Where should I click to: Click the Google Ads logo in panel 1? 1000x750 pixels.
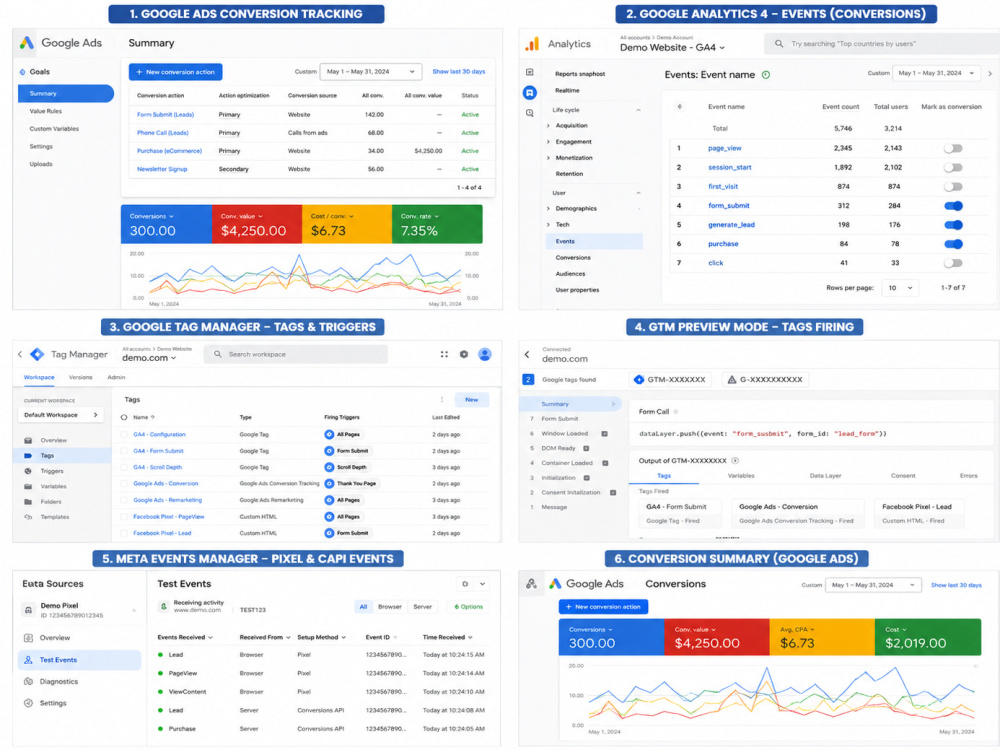pyautogui.click(x=26, y=43)
